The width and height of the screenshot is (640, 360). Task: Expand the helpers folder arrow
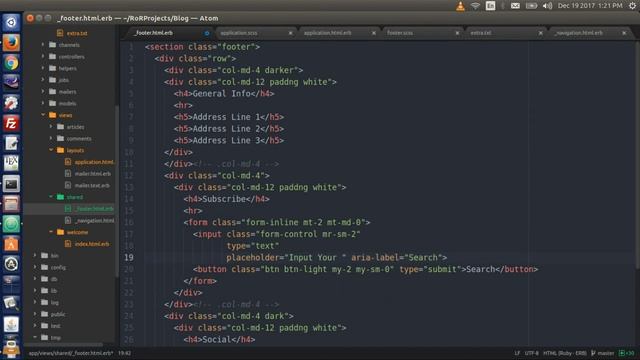coord(43,68)
